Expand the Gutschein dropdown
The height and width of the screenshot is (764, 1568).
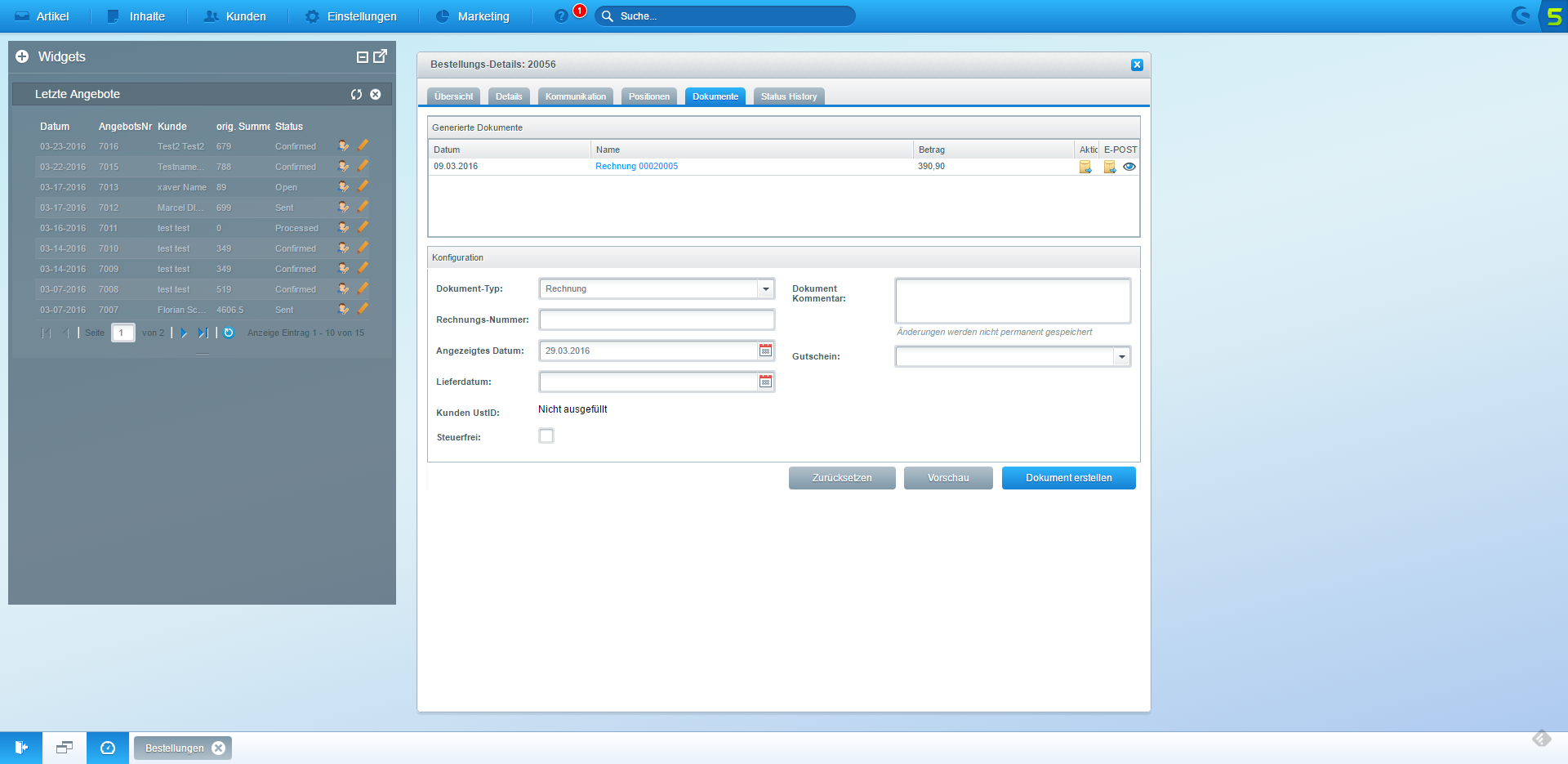[x=1122, y=356]
